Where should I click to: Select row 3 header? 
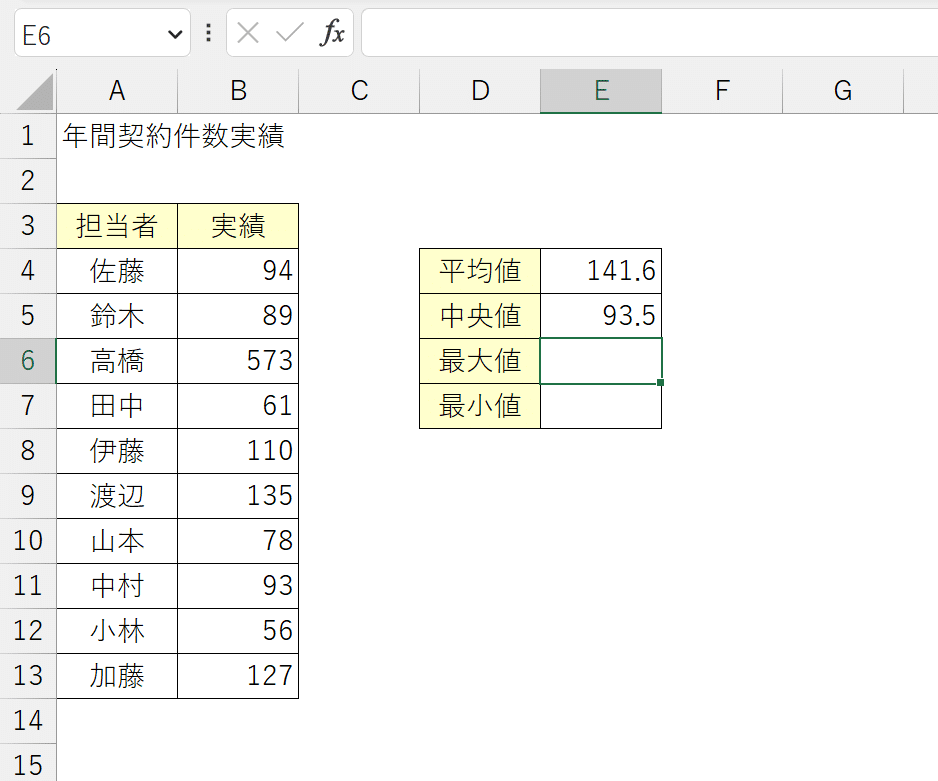tap(28, 226)
